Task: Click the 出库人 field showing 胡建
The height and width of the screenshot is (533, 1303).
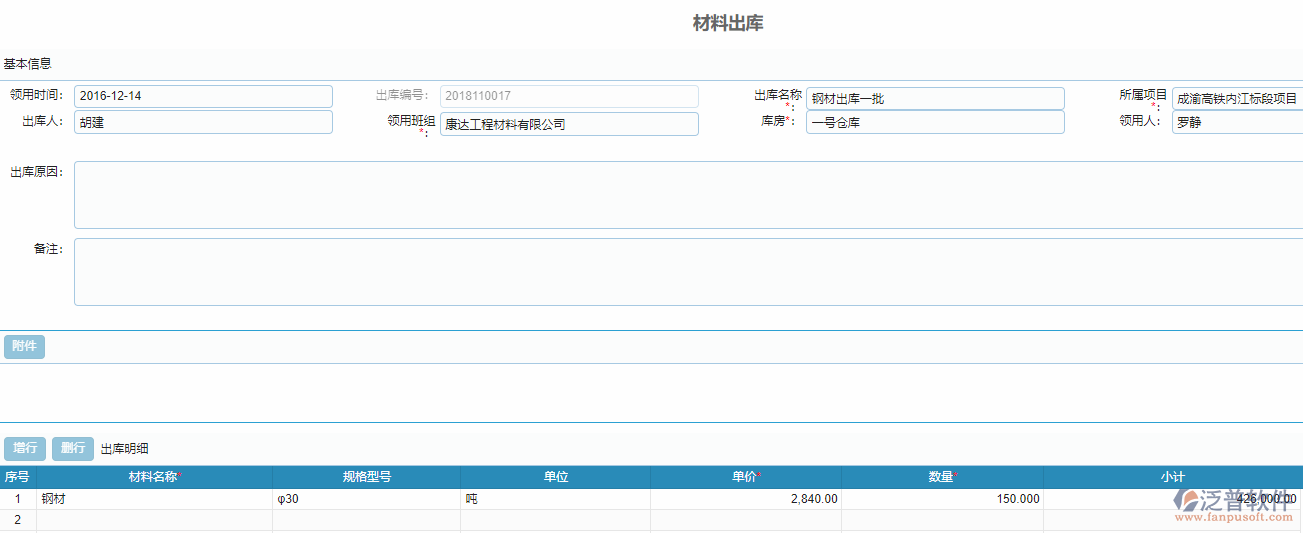Action: tap(203, 122)
